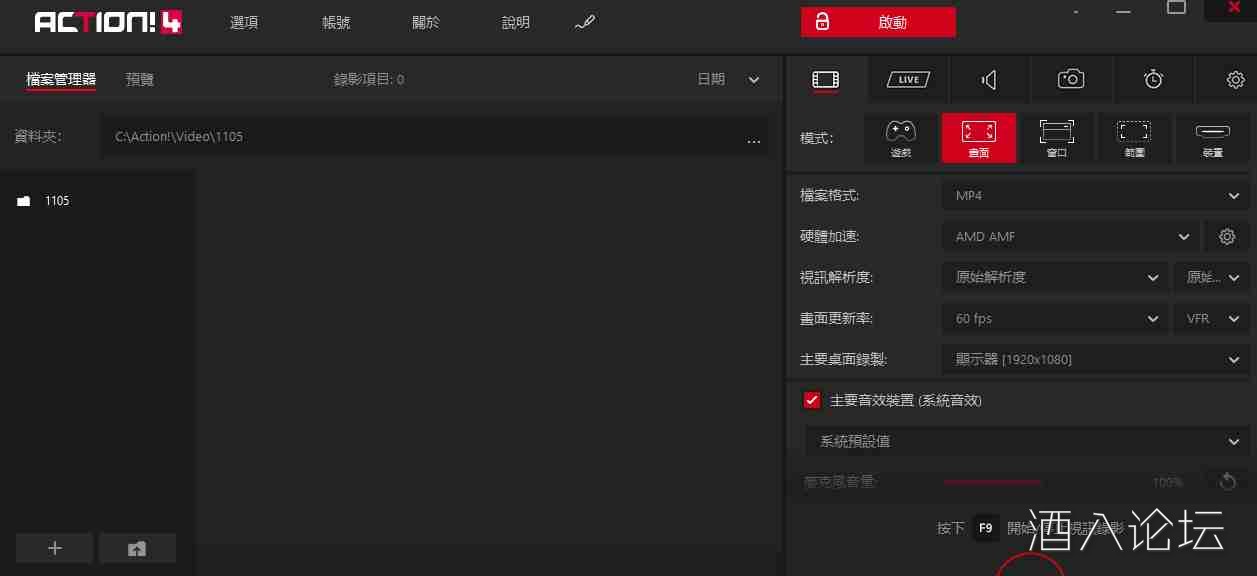The height and width of the screenshot is (576, 1257).
Task: Open the VFR dropdown
Action: coord(1211,318)
